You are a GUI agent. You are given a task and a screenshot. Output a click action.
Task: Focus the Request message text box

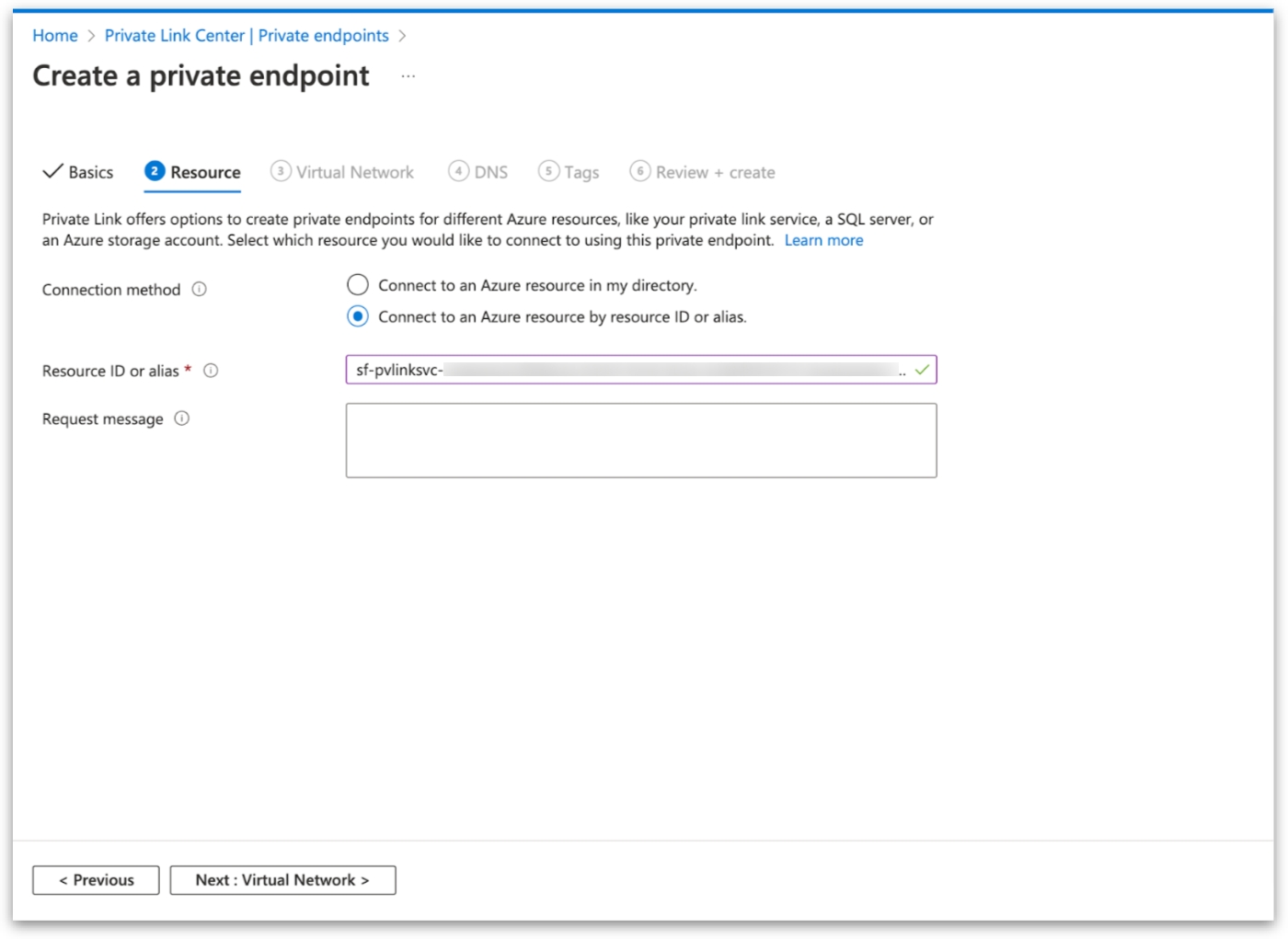(640, 441)
